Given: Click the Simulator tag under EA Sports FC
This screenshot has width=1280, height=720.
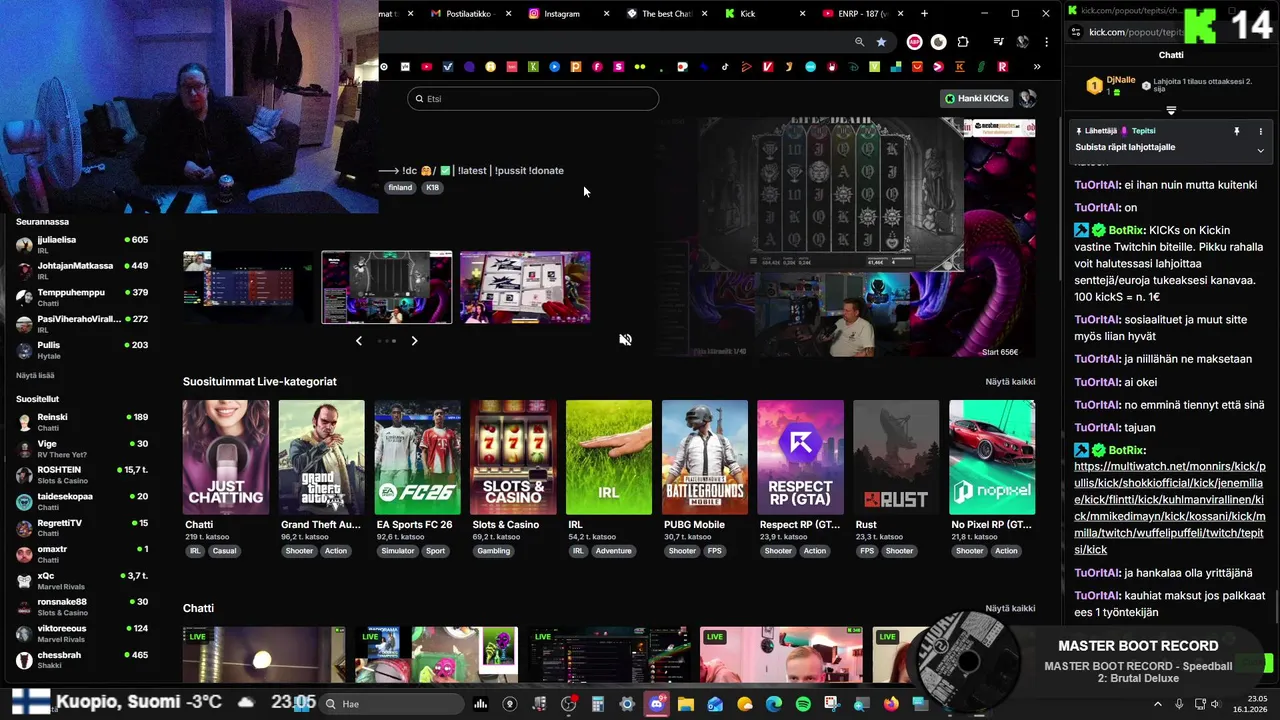Looking at the screenshot, I should tap(397, 551).
